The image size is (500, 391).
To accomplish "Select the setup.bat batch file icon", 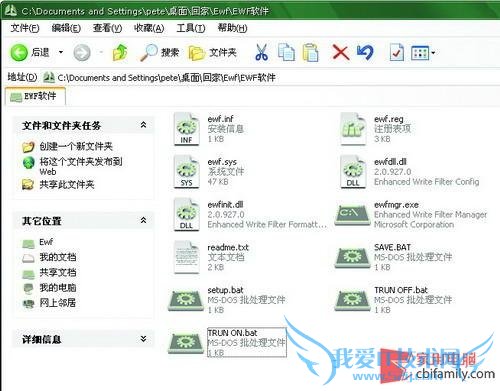I will click(186, 300).
